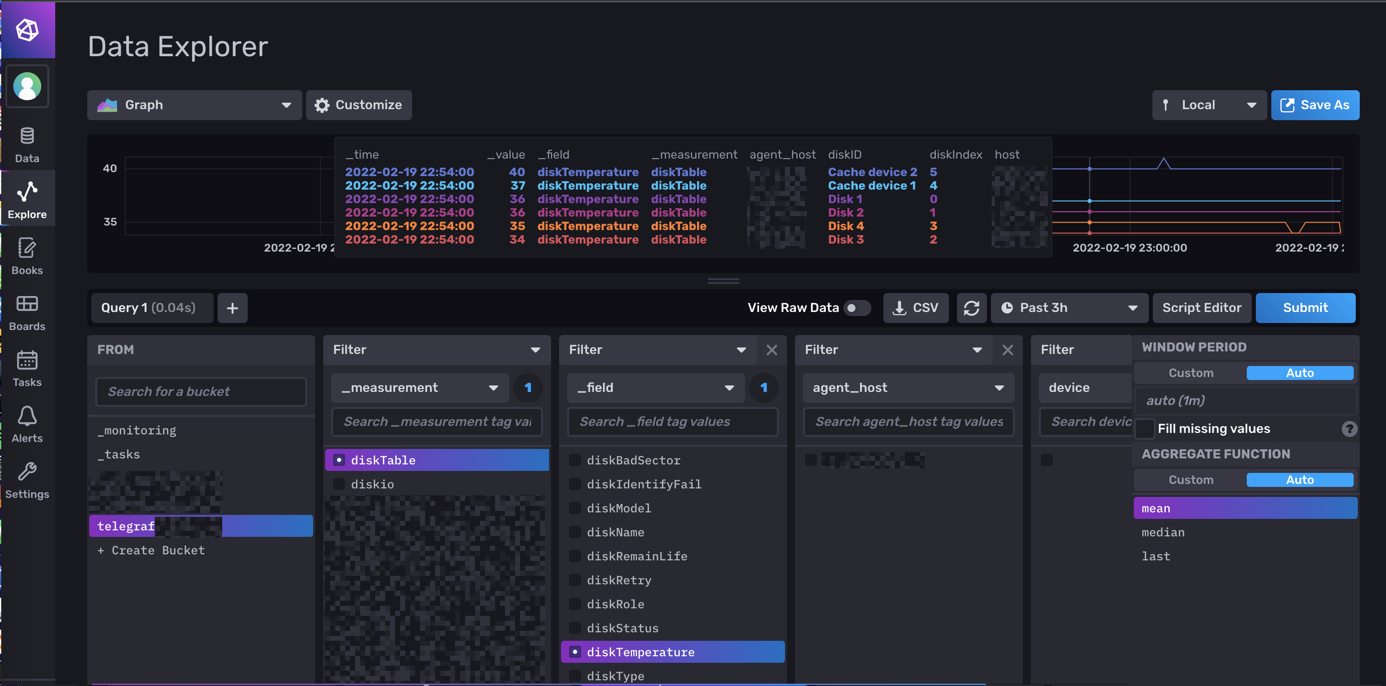The image size is (1386, 686).
Task: Open the Data section in sidebar
Action: tap(27, 145)
